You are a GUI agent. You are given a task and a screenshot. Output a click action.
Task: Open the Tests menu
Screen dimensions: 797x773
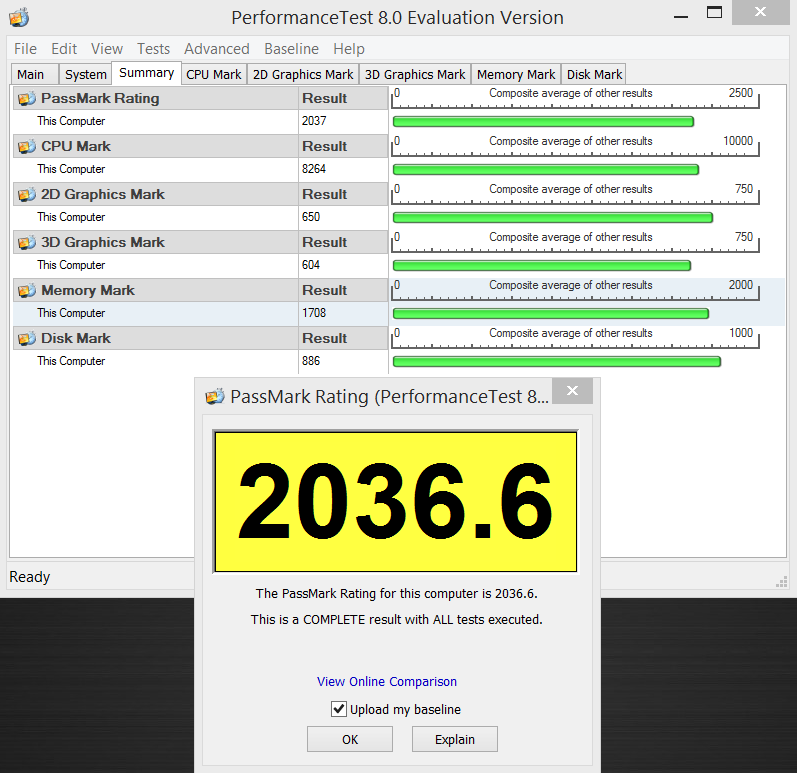coord(154,49)
